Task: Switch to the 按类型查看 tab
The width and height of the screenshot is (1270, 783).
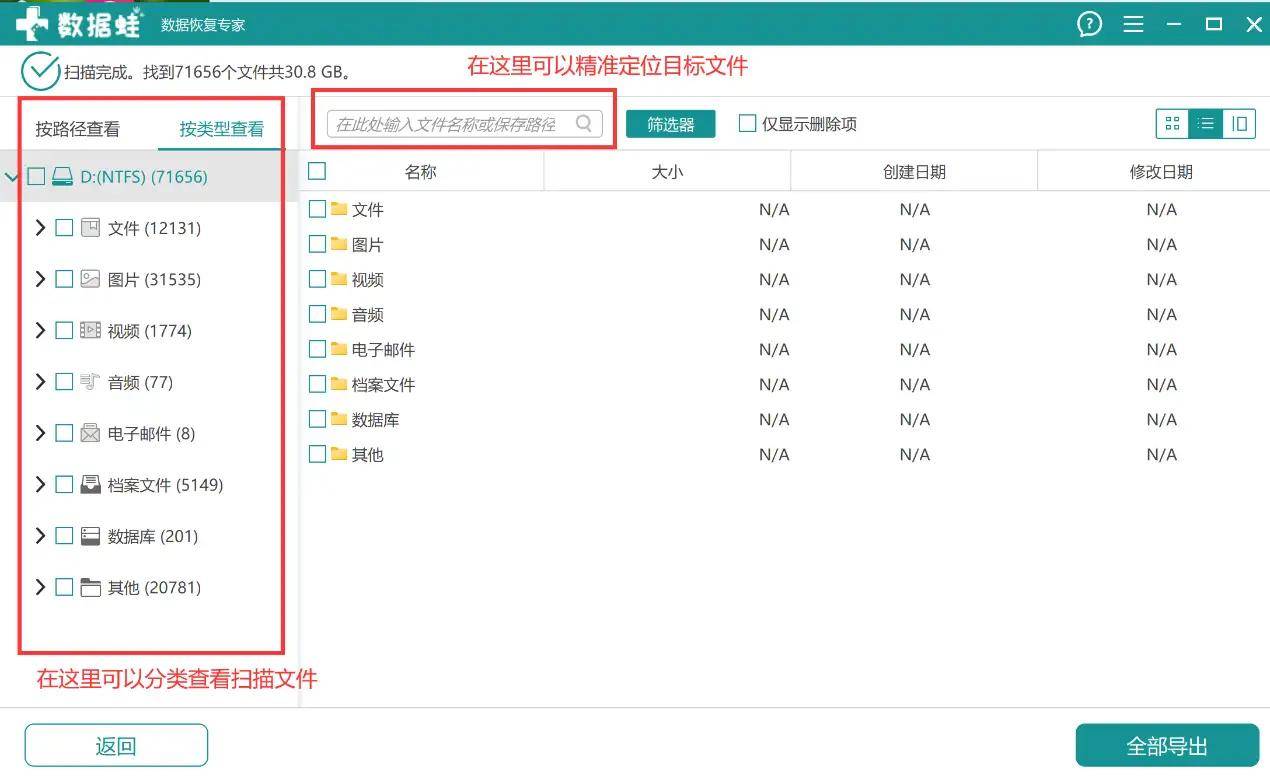Action: (x=220, y=128)
